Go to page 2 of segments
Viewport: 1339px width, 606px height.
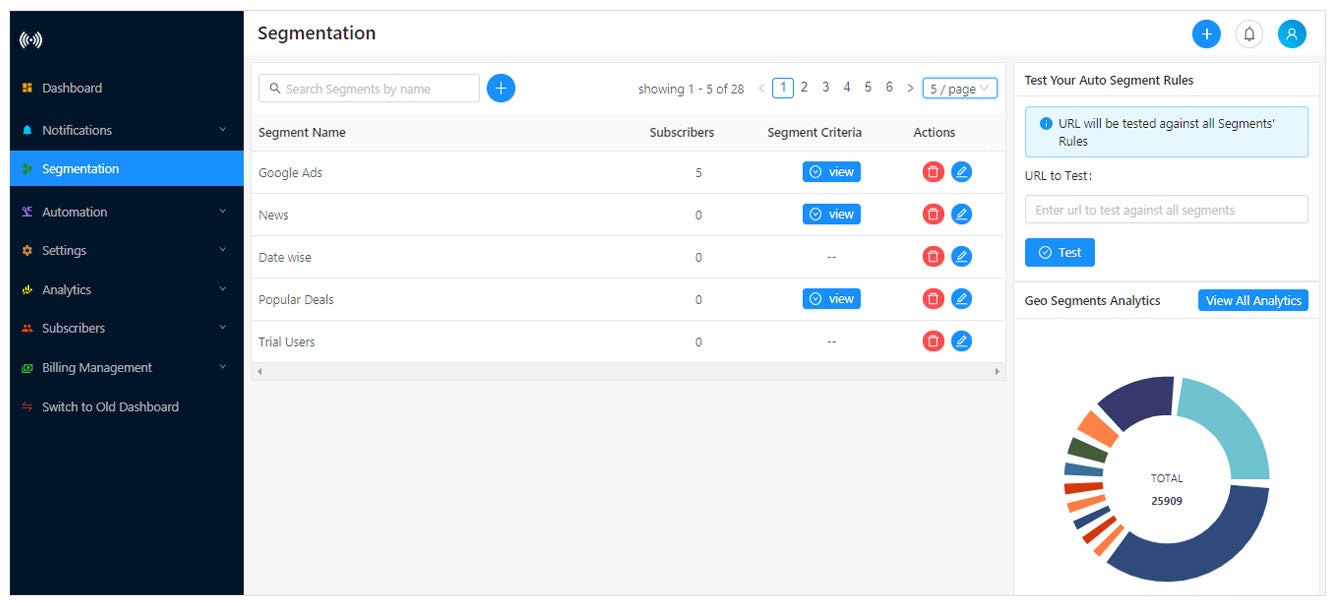point(804,88)
